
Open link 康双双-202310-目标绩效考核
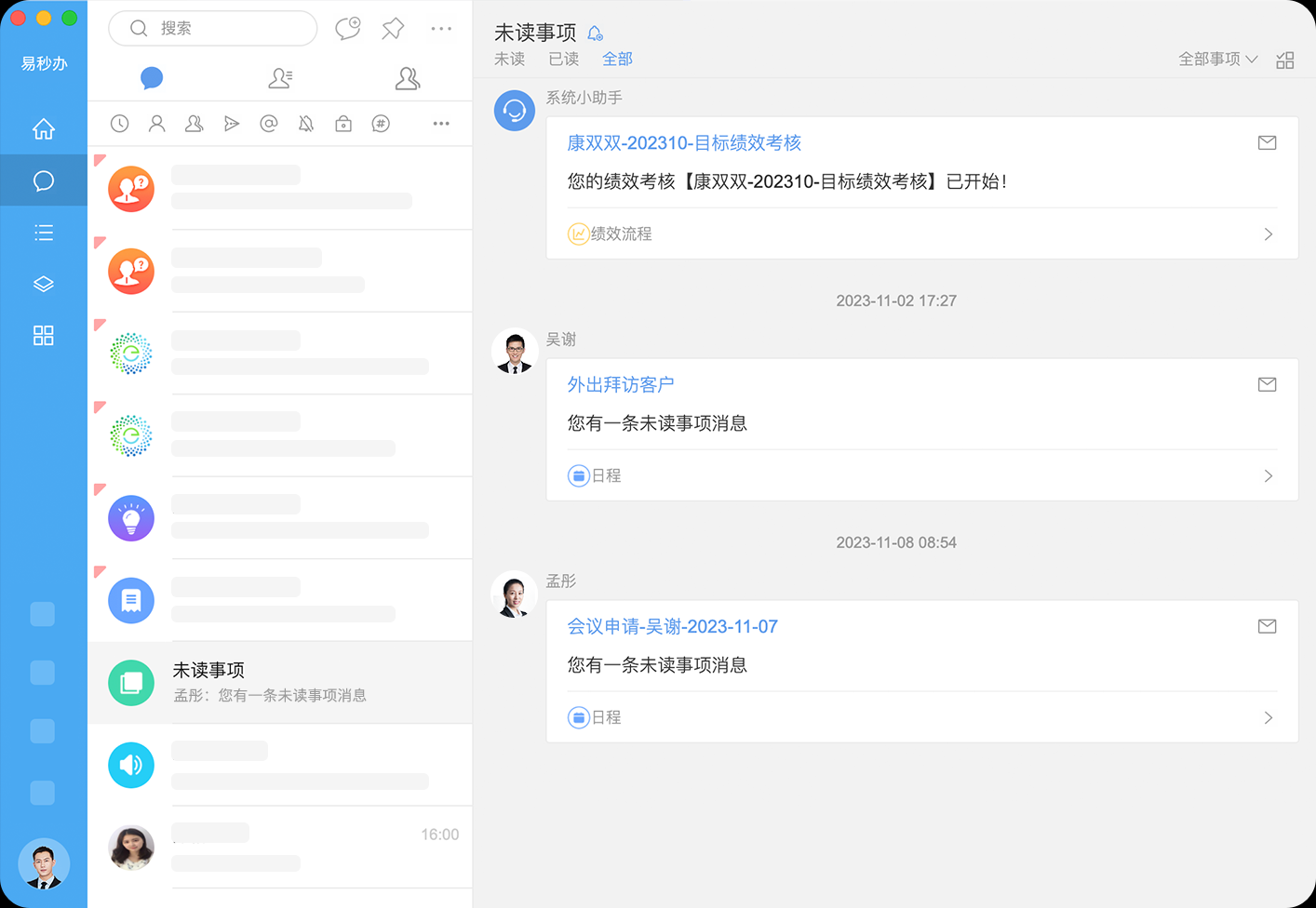(684, 142)
